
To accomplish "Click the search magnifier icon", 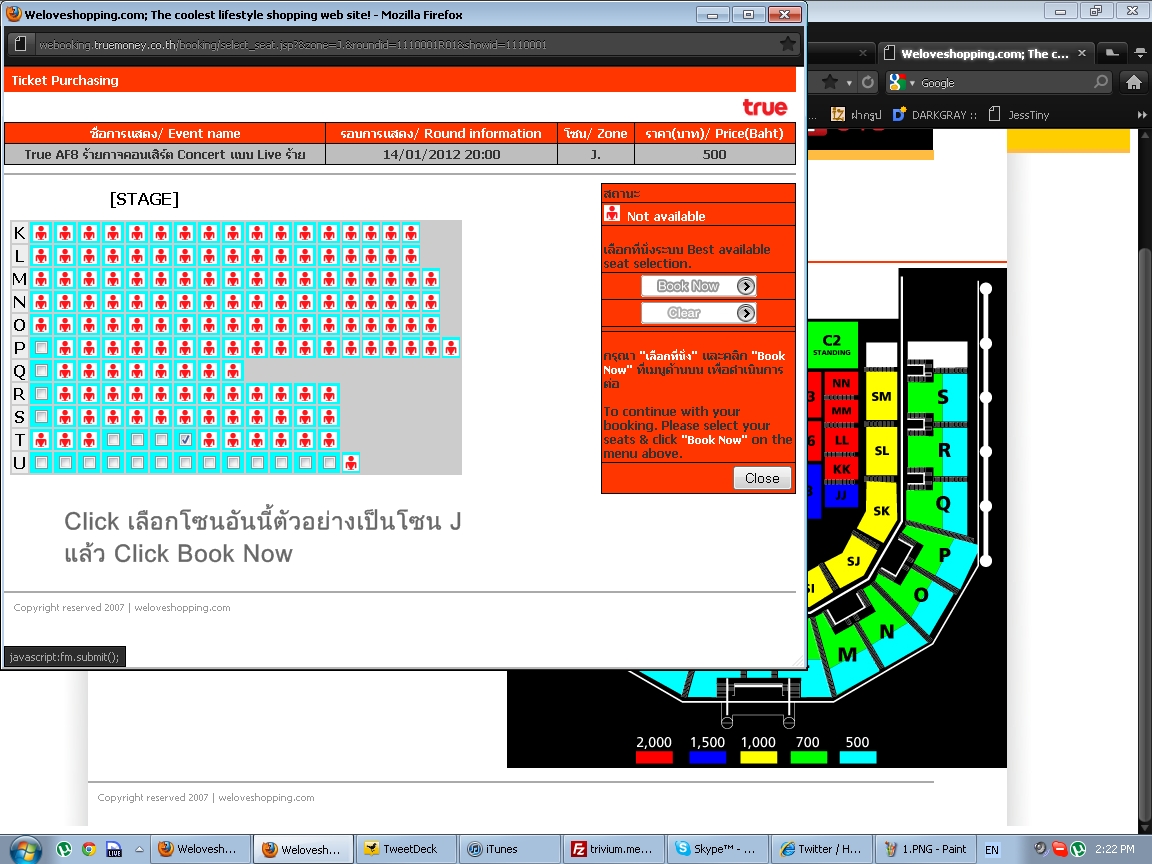I will tap(1101, 82).
